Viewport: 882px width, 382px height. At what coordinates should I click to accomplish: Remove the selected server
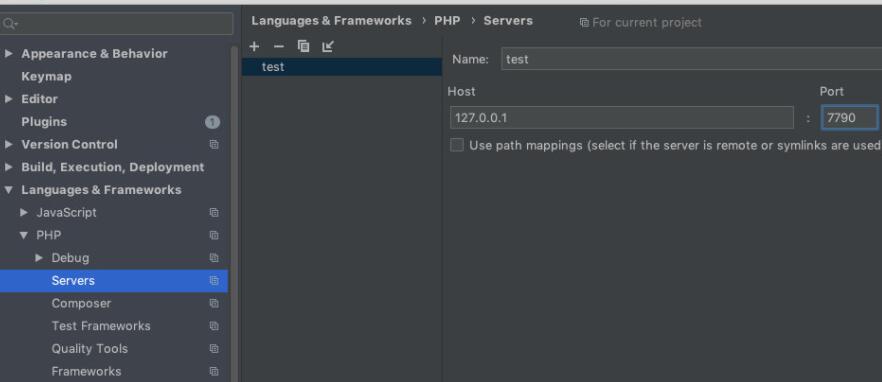pyautogui.click(x=278, y=46)
